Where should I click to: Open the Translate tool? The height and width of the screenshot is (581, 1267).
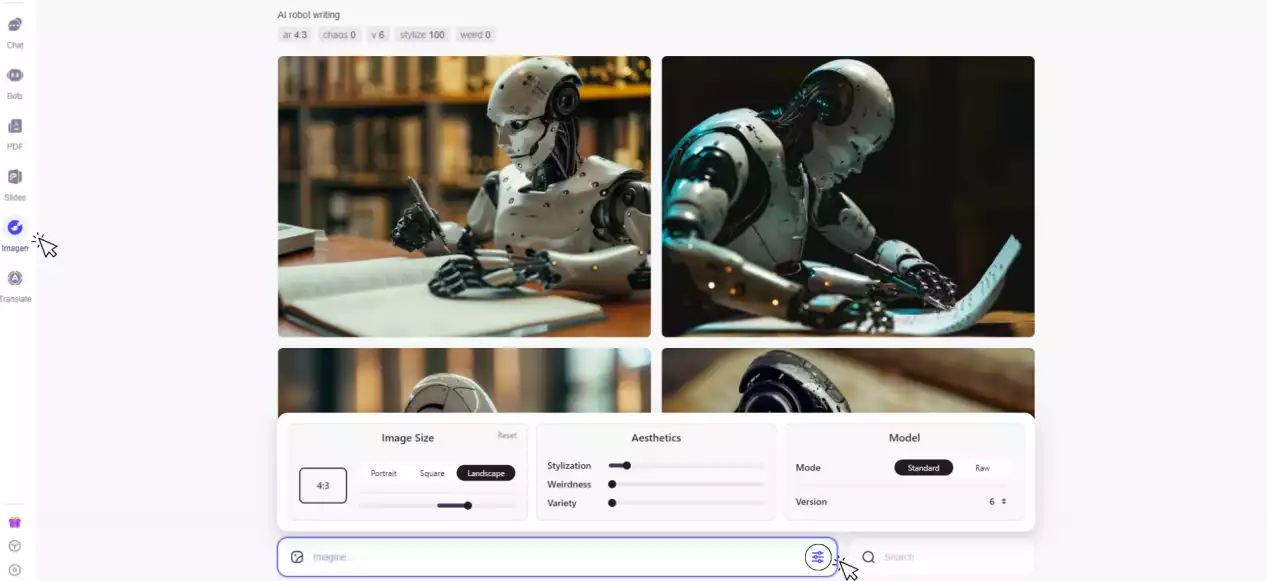(x=15, y=283)
